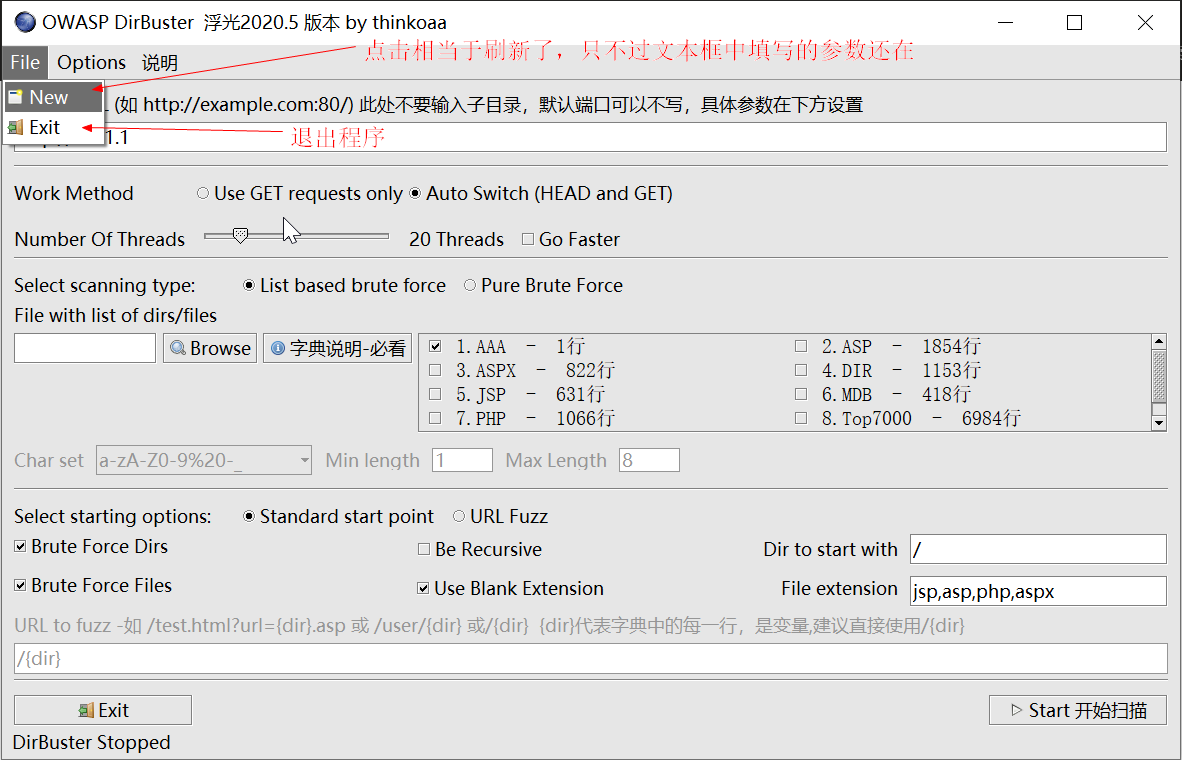Click dictionary list scroll-down arrow
The height and width of the screenshot is (760, 1182).
pyautogui.click(x=1159, y=424)
